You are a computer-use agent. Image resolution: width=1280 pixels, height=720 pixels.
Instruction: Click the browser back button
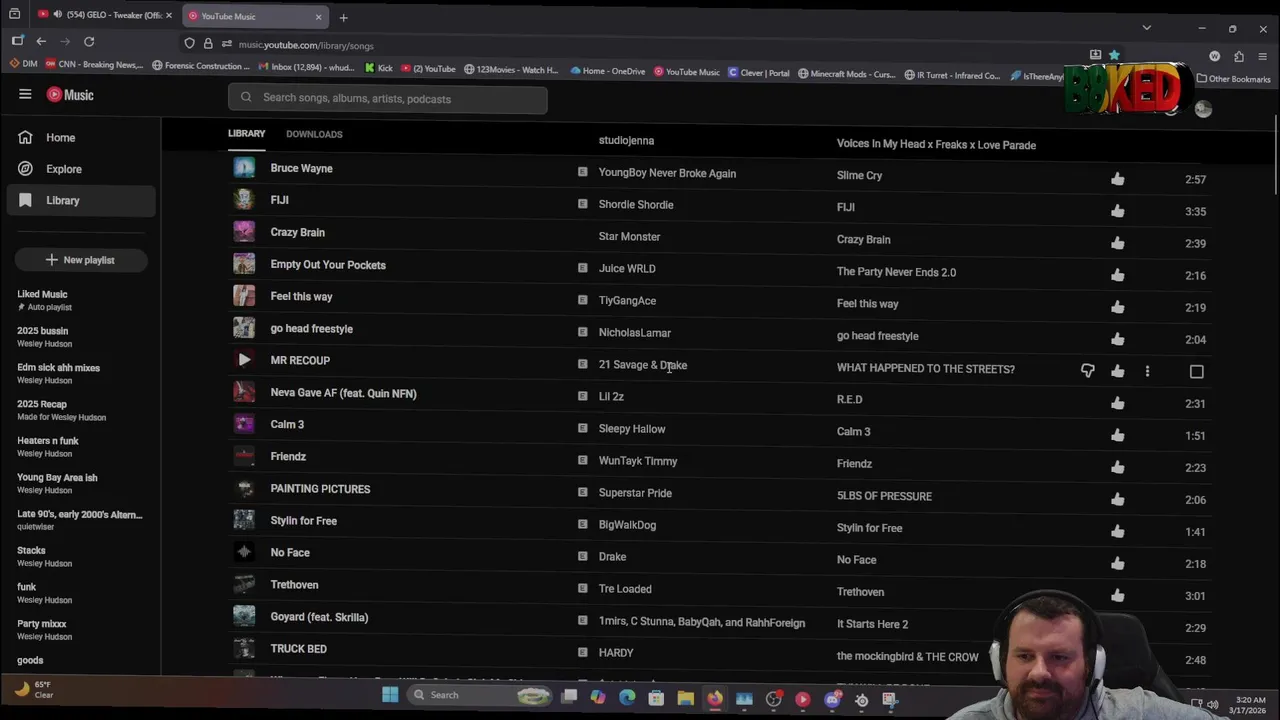pyautogui.click(x=41, y=41)
